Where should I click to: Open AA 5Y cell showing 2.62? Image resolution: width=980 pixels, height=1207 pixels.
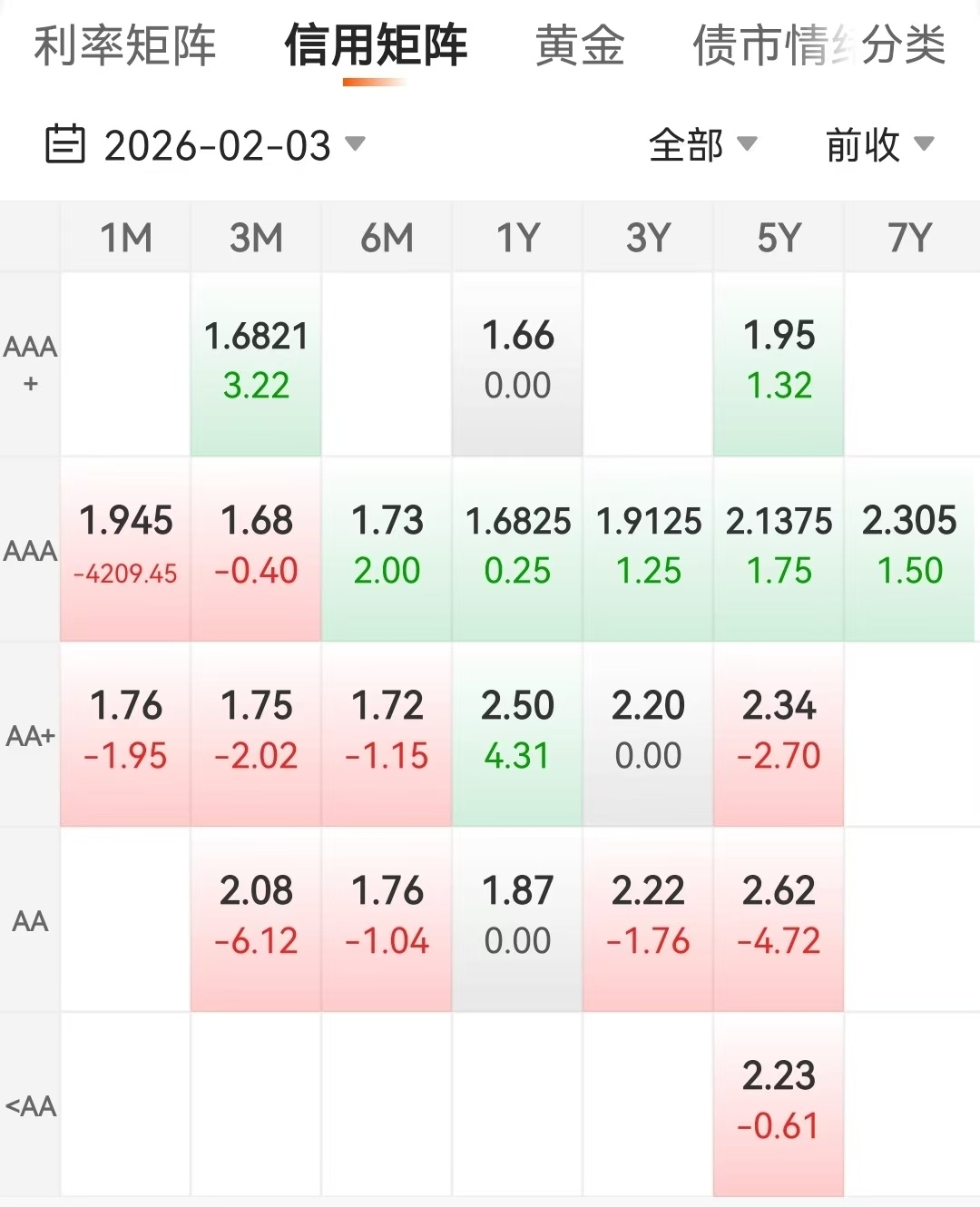[779, 917]
